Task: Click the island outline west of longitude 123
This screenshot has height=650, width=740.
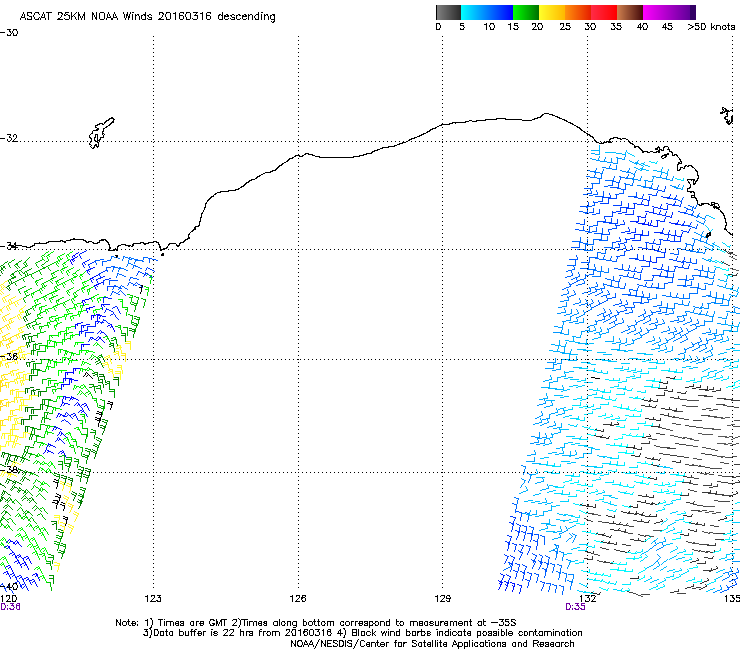Action: (x=101, y=133)
